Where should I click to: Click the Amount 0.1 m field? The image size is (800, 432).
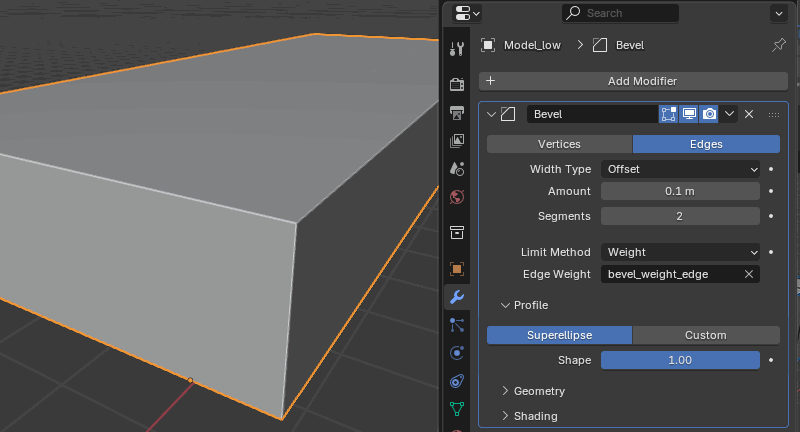point(680,191)
